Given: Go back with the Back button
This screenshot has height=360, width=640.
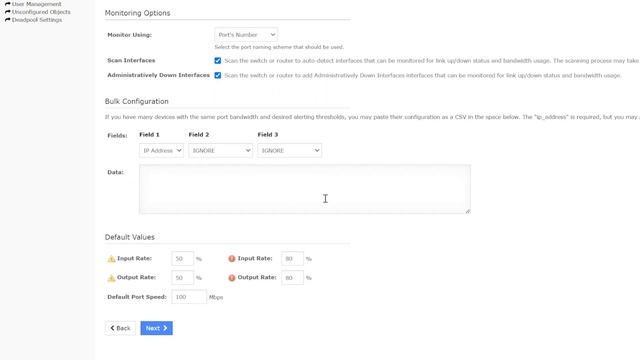Looking at the screenshot, I should coord(120,328).
